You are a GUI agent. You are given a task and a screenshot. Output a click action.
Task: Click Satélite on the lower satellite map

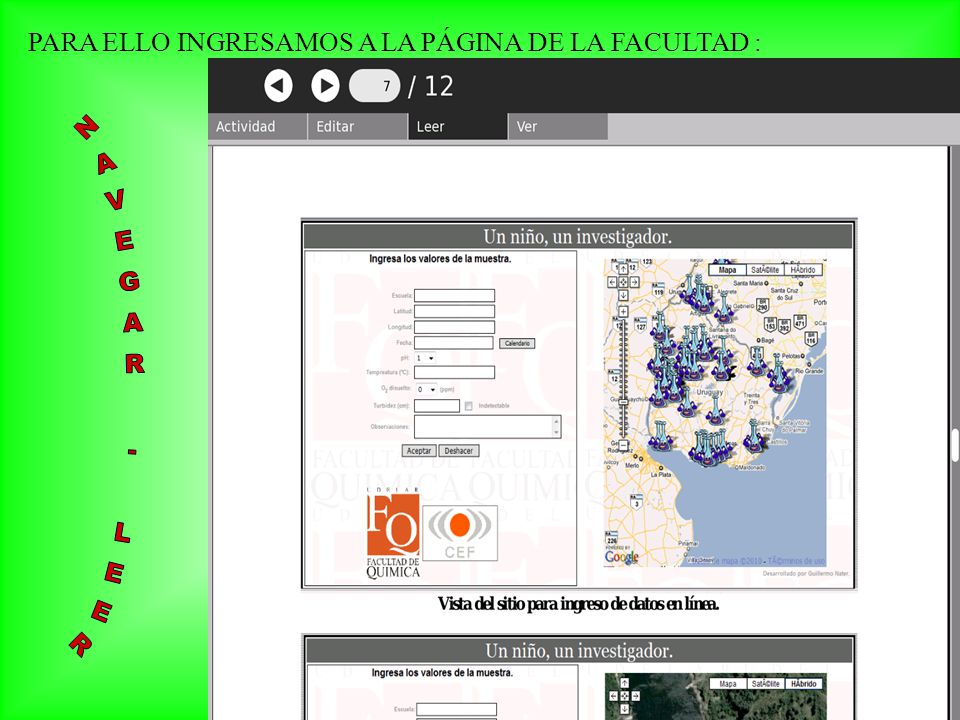[x=765, y=684]
